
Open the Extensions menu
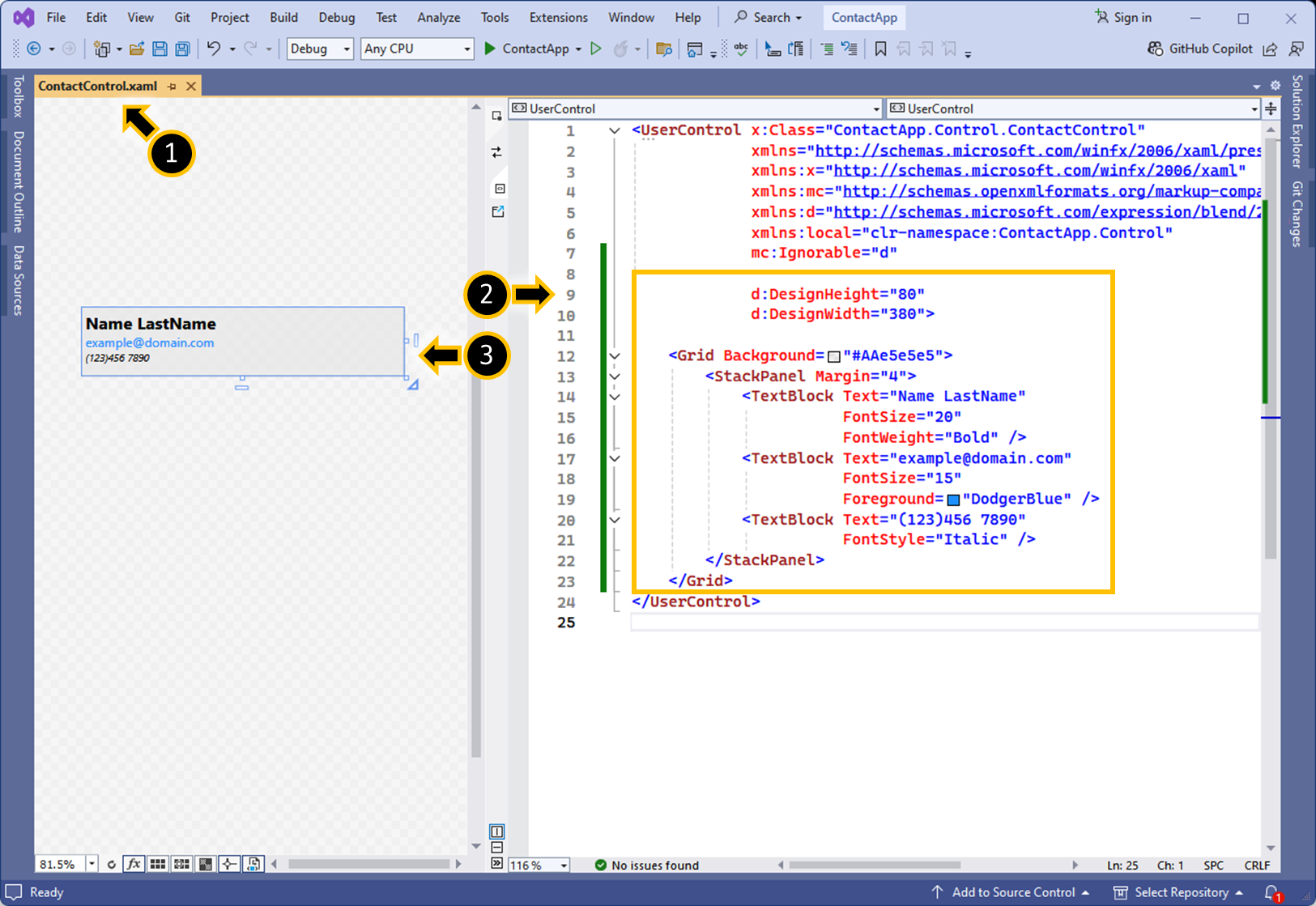[559, 17]
